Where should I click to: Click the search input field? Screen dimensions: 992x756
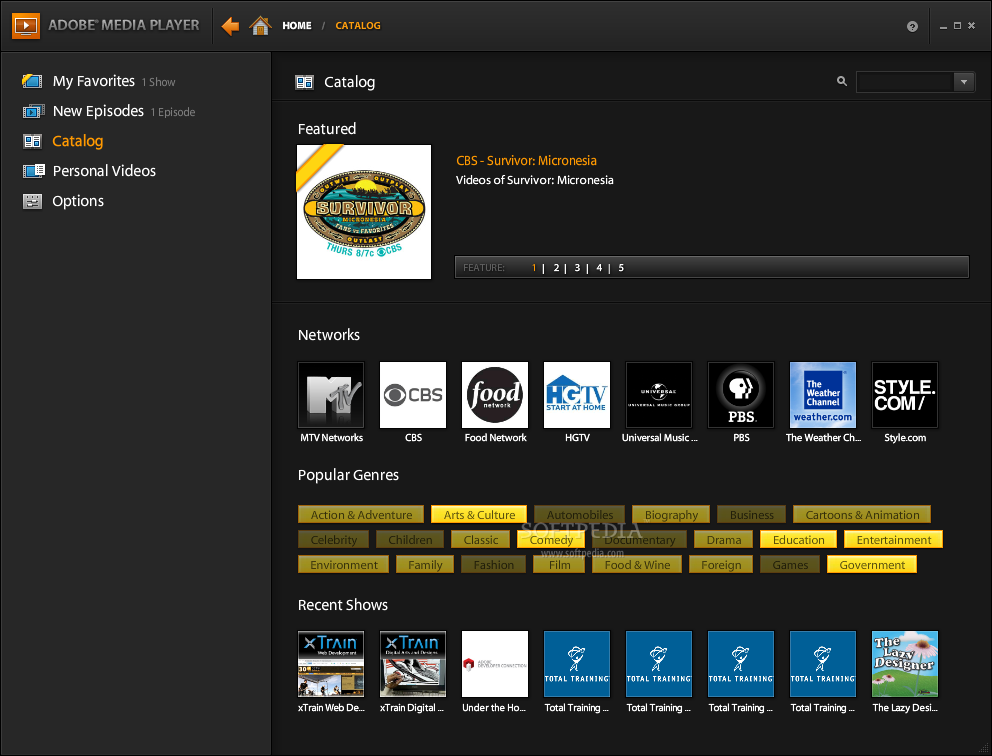[x=905, y=82]
